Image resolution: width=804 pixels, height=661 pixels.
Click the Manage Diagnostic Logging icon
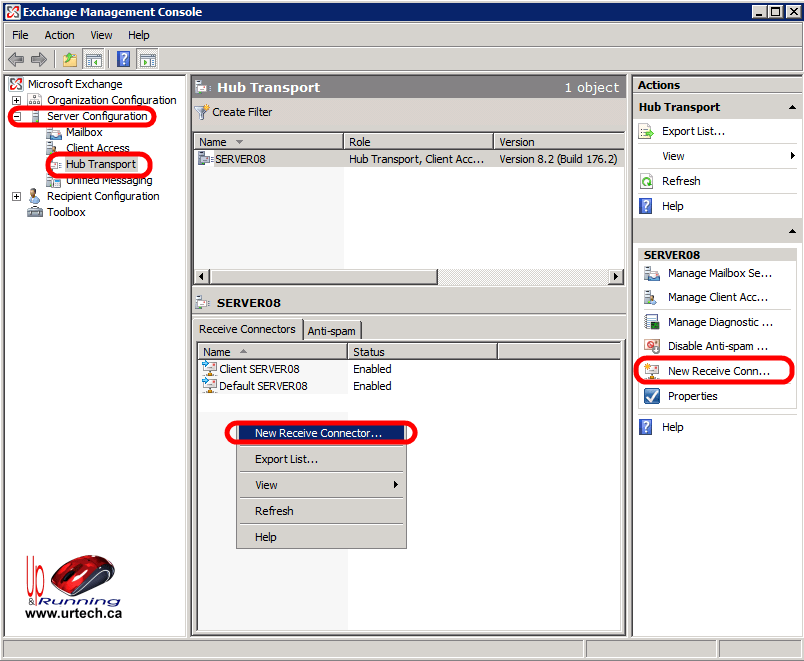point(651,322)
